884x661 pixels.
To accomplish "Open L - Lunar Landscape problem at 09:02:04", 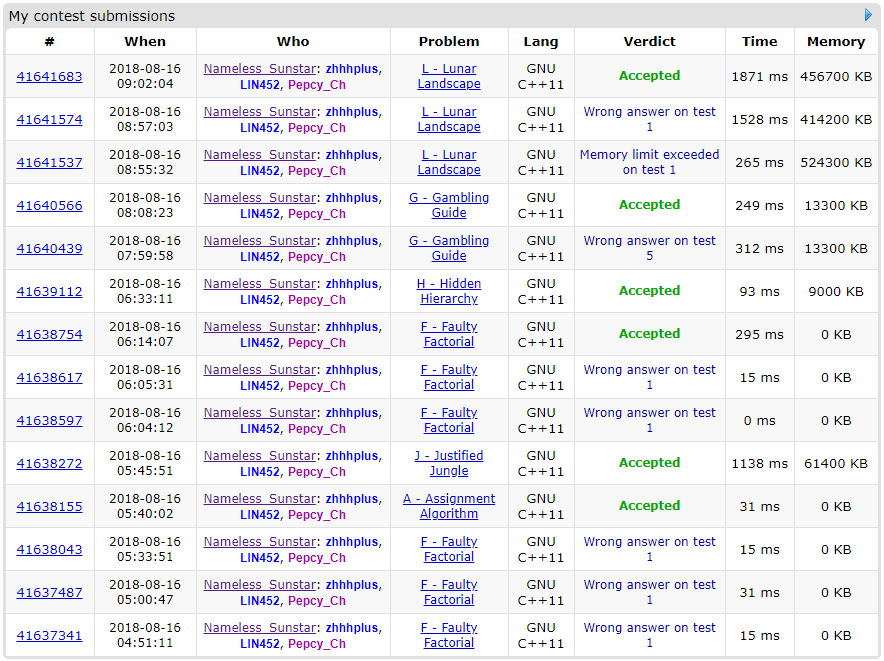I will click(x=449, y=77).
